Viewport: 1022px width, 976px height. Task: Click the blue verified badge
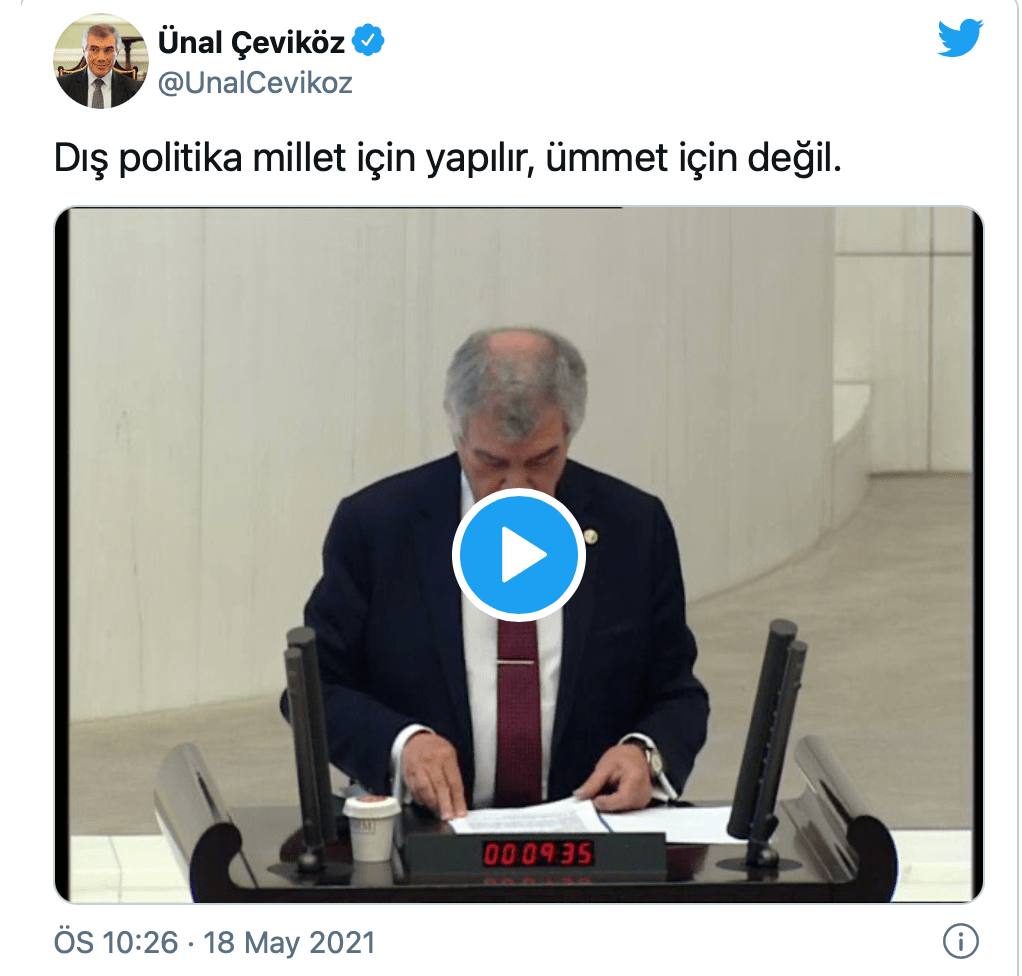[368, 40]
